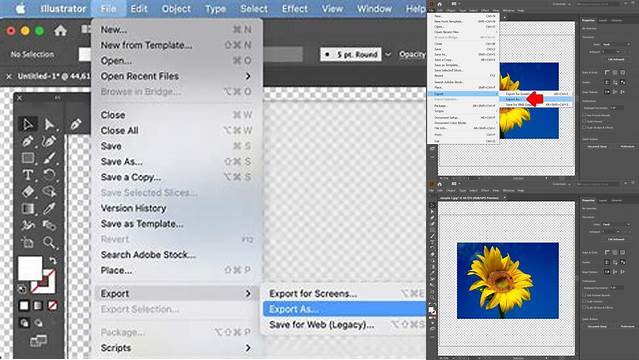Click the None (red slash) button
This screenshot has width=639, height=360.
(x=52, y=305)
